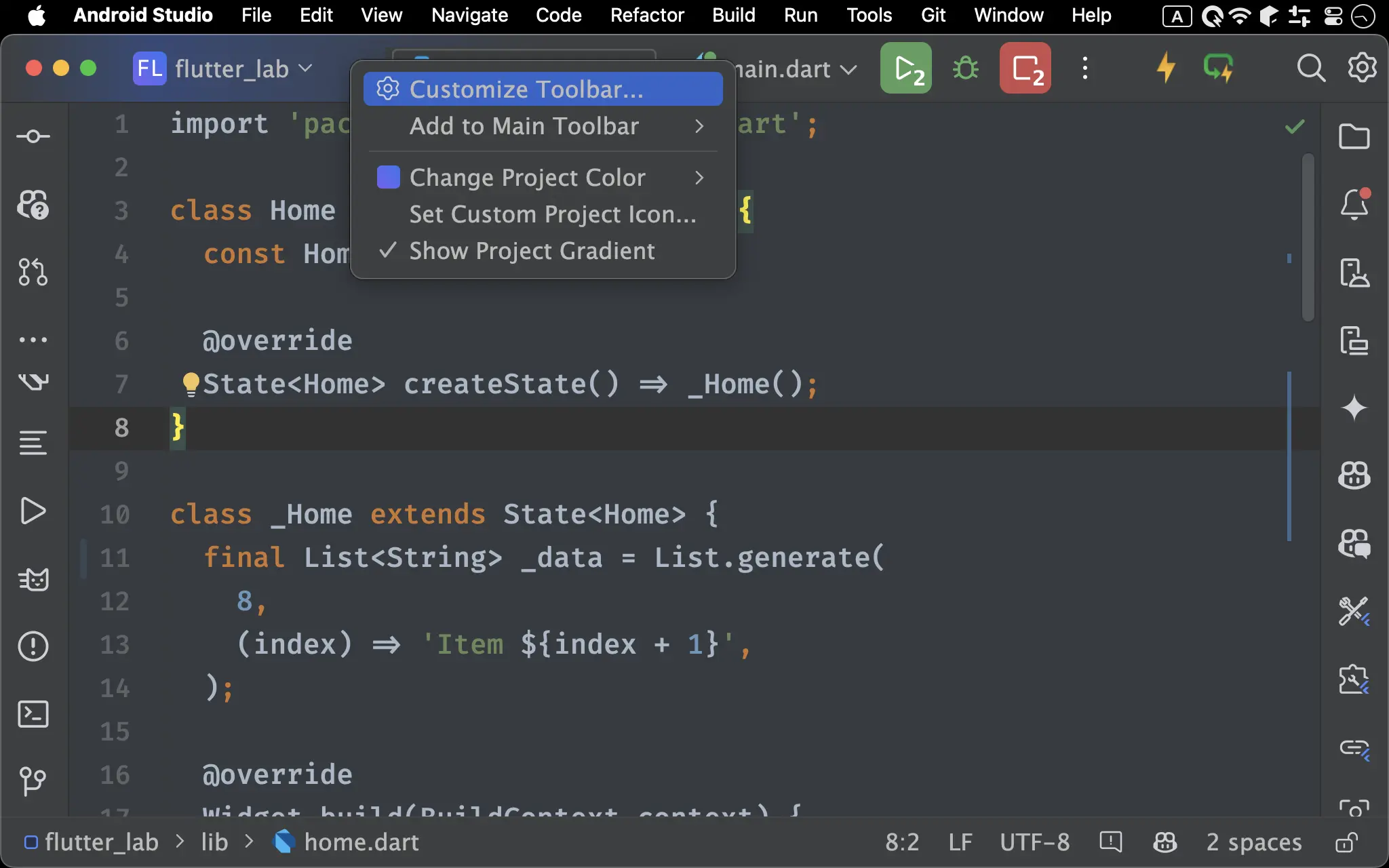Trigger Flutter Hot Restart green icon
The image size is (1389, 868).
[1219, 68]
